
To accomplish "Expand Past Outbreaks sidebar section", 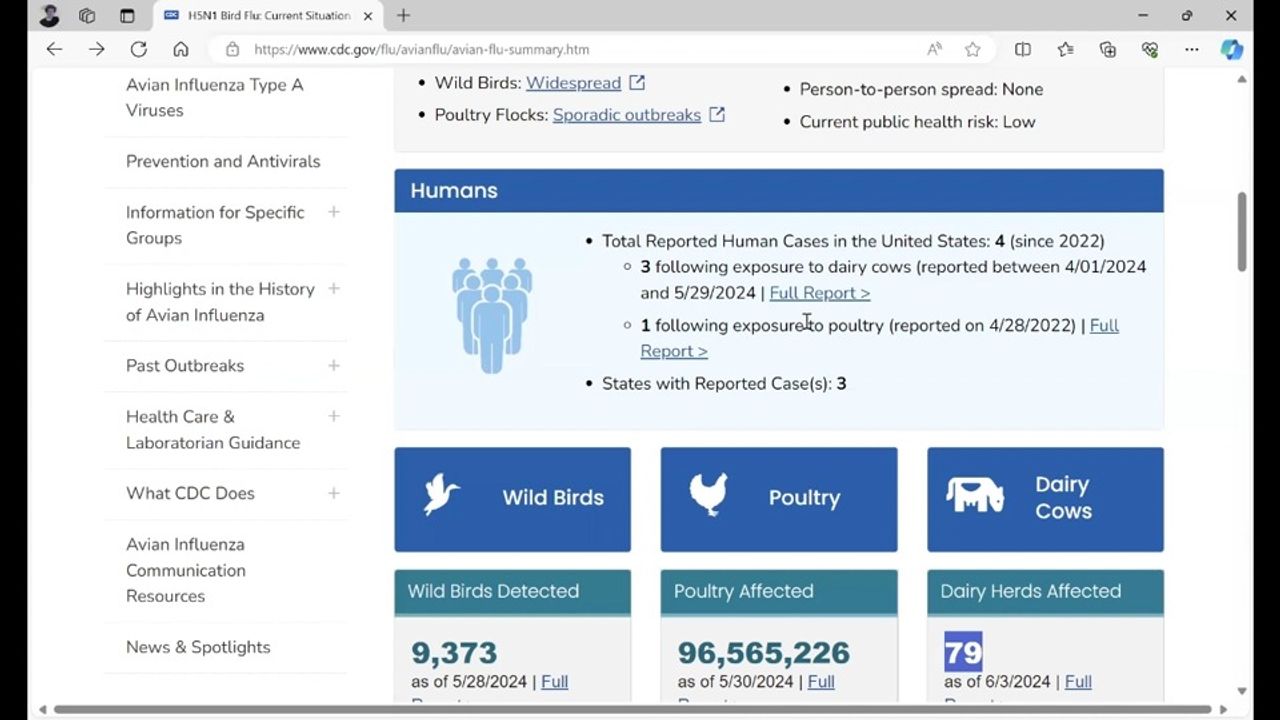I will pos(334,366).
